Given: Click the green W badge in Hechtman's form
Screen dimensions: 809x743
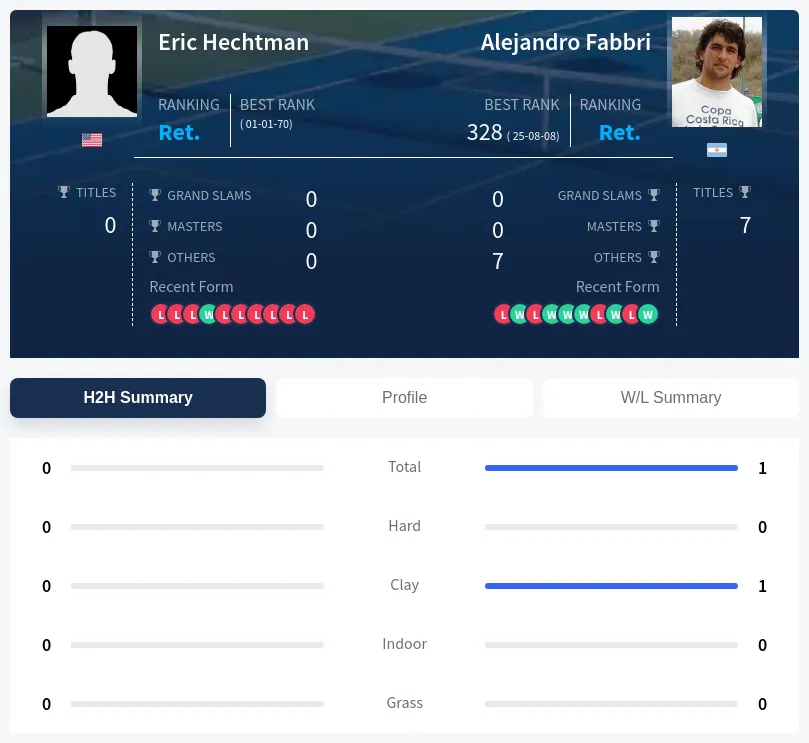Looking at the screenshot, I should point(208,314).
